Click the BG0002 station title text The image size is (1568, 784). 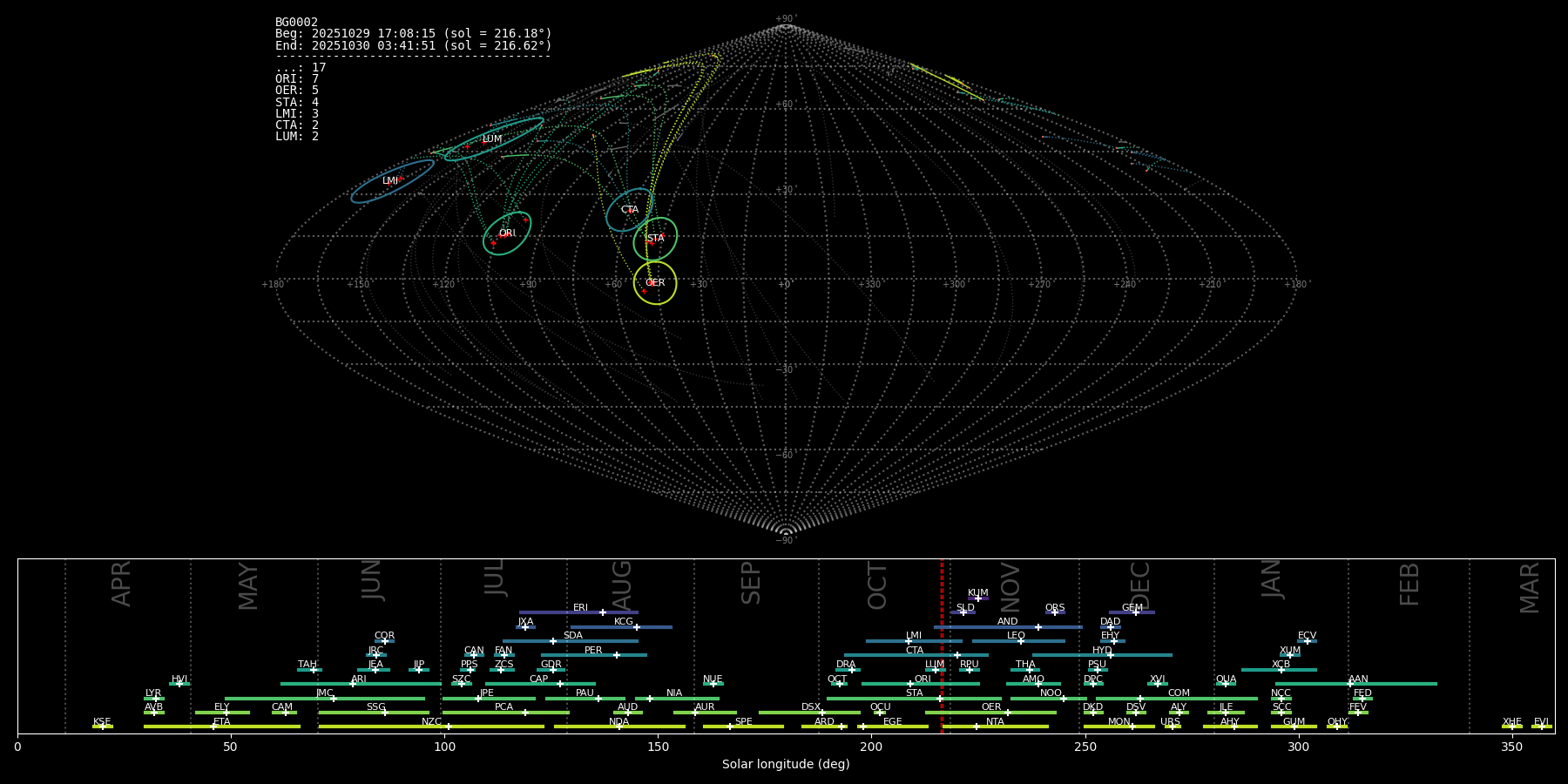296,23
